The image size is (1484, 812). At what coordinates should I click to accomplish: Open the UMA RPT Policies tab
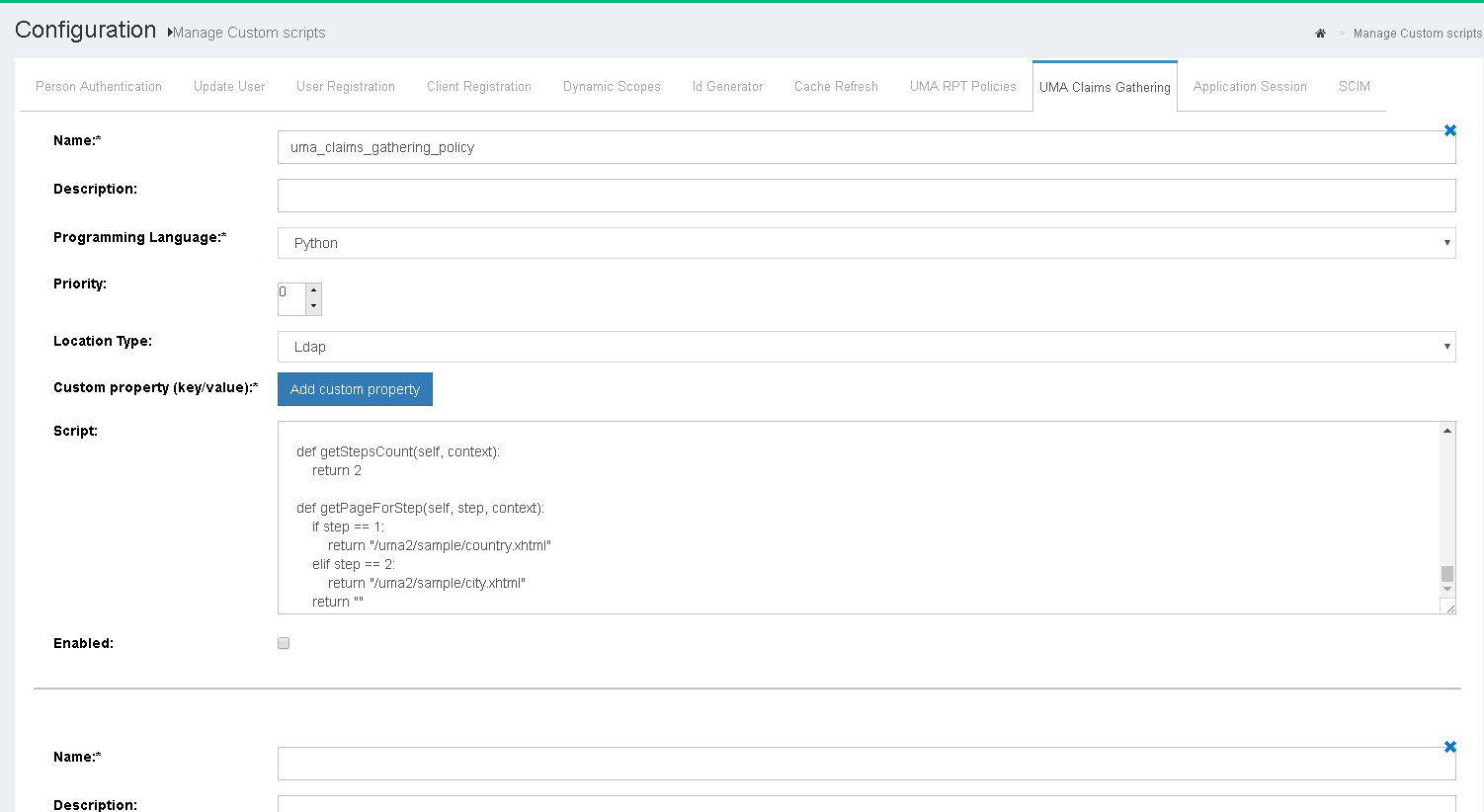coord(962,87)
